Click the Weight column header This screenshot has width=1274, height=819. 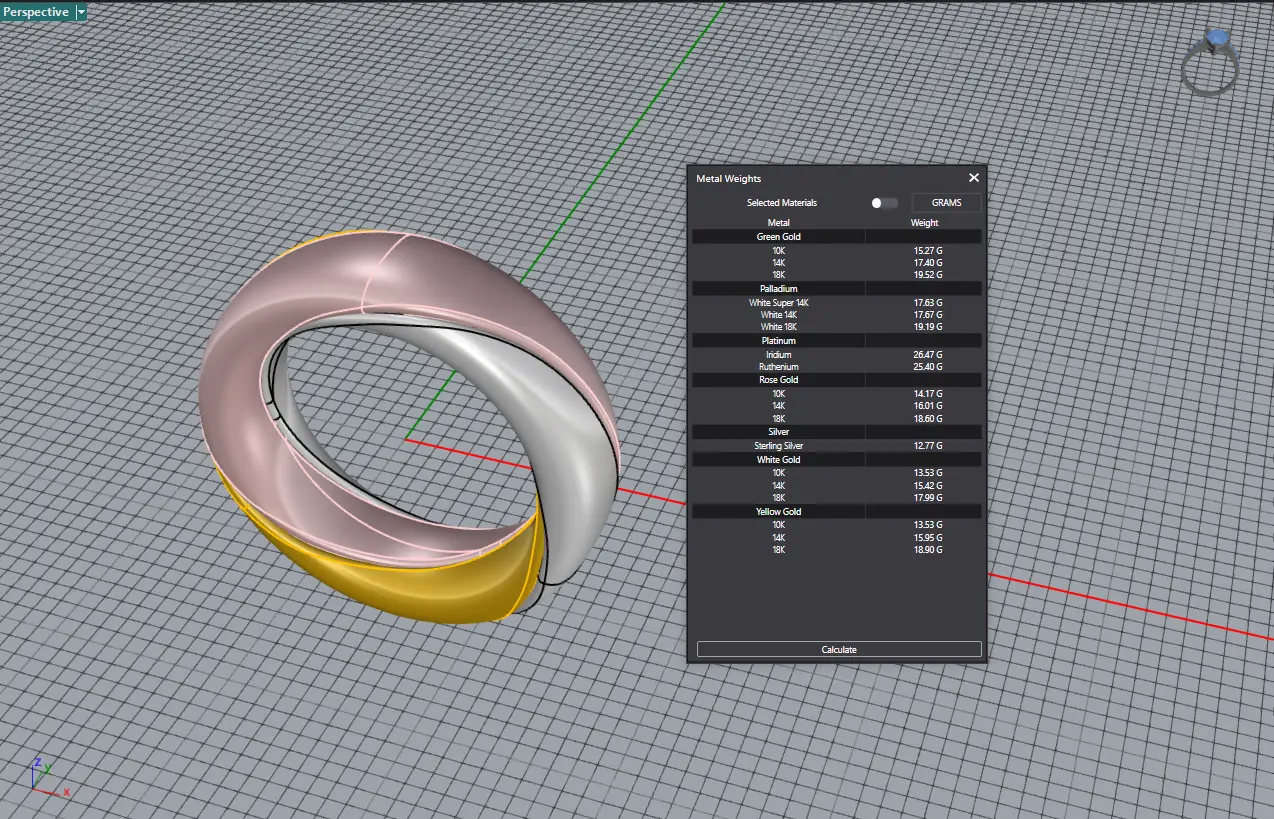click(x=924, y=223)
